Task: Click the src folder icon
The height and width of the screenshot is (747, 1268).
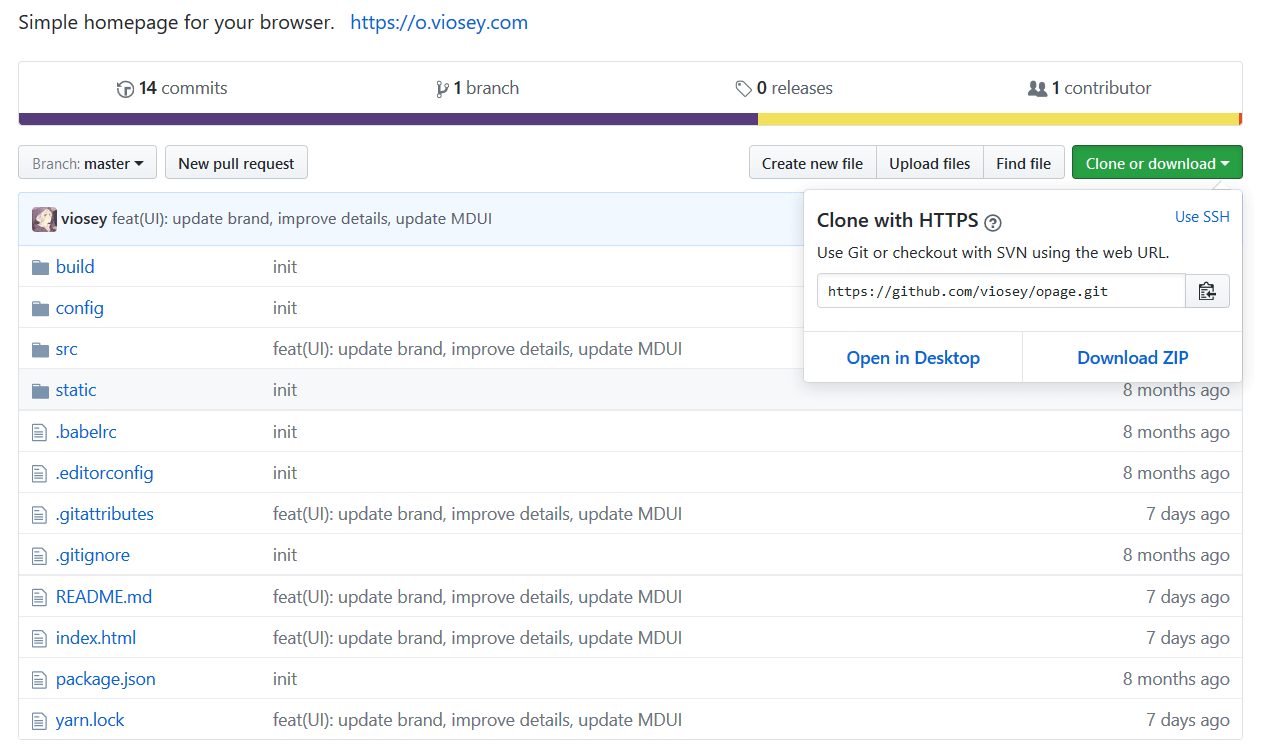Action: coord(40,349)
